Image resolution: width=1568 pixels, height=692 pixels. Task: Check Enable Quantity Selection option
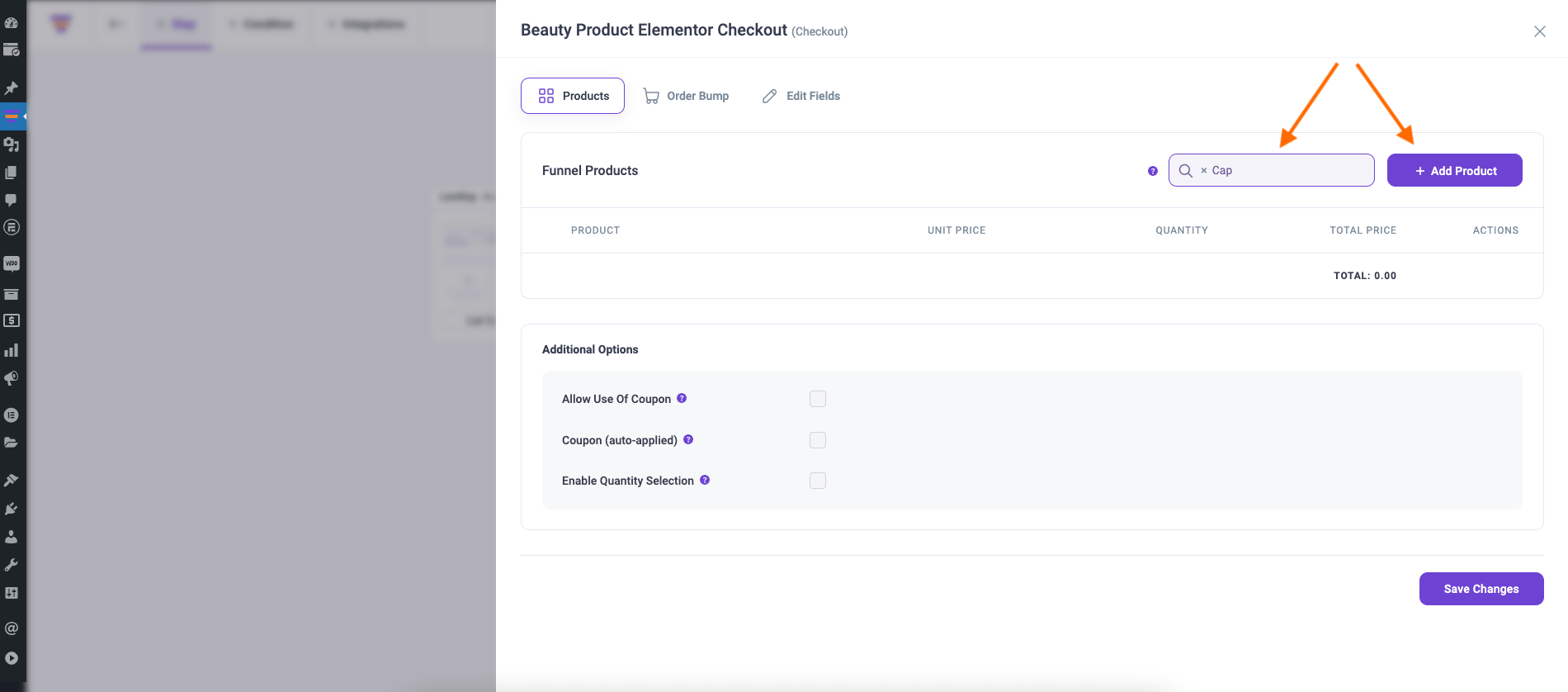click(818, 481)
